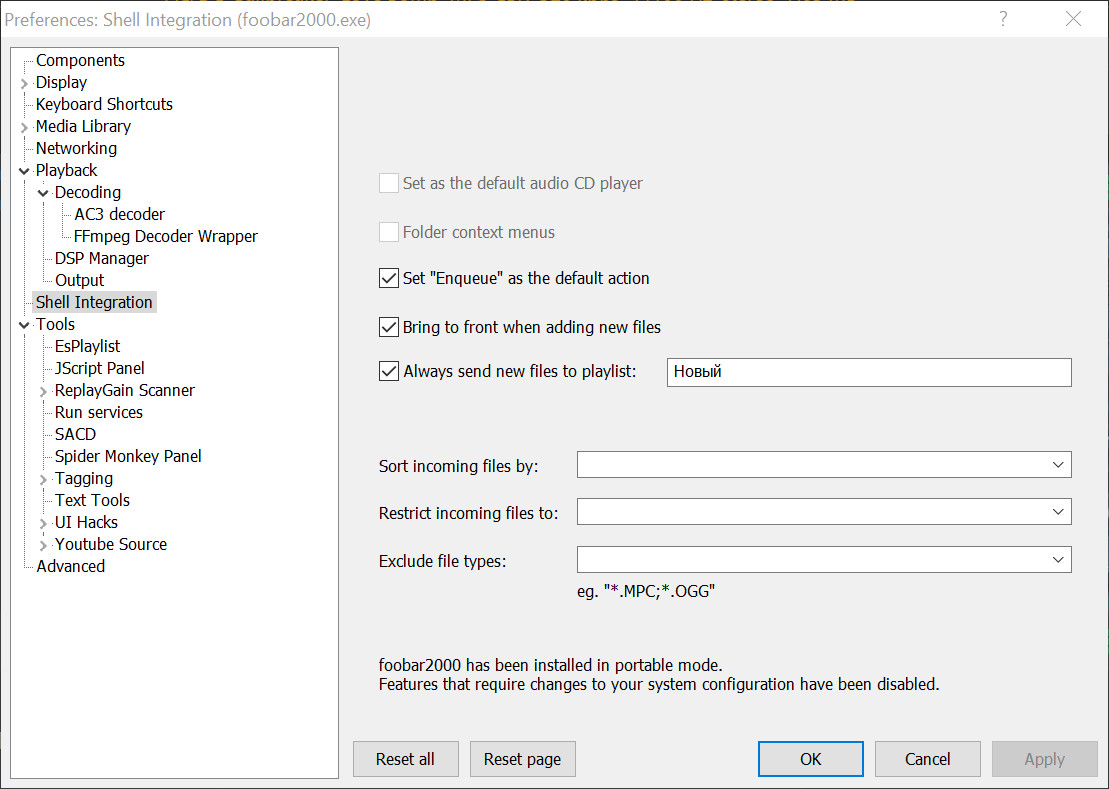The image size is (1109, 789).
Task: Close the Preferences dialog window
Action: [1073, 19]
